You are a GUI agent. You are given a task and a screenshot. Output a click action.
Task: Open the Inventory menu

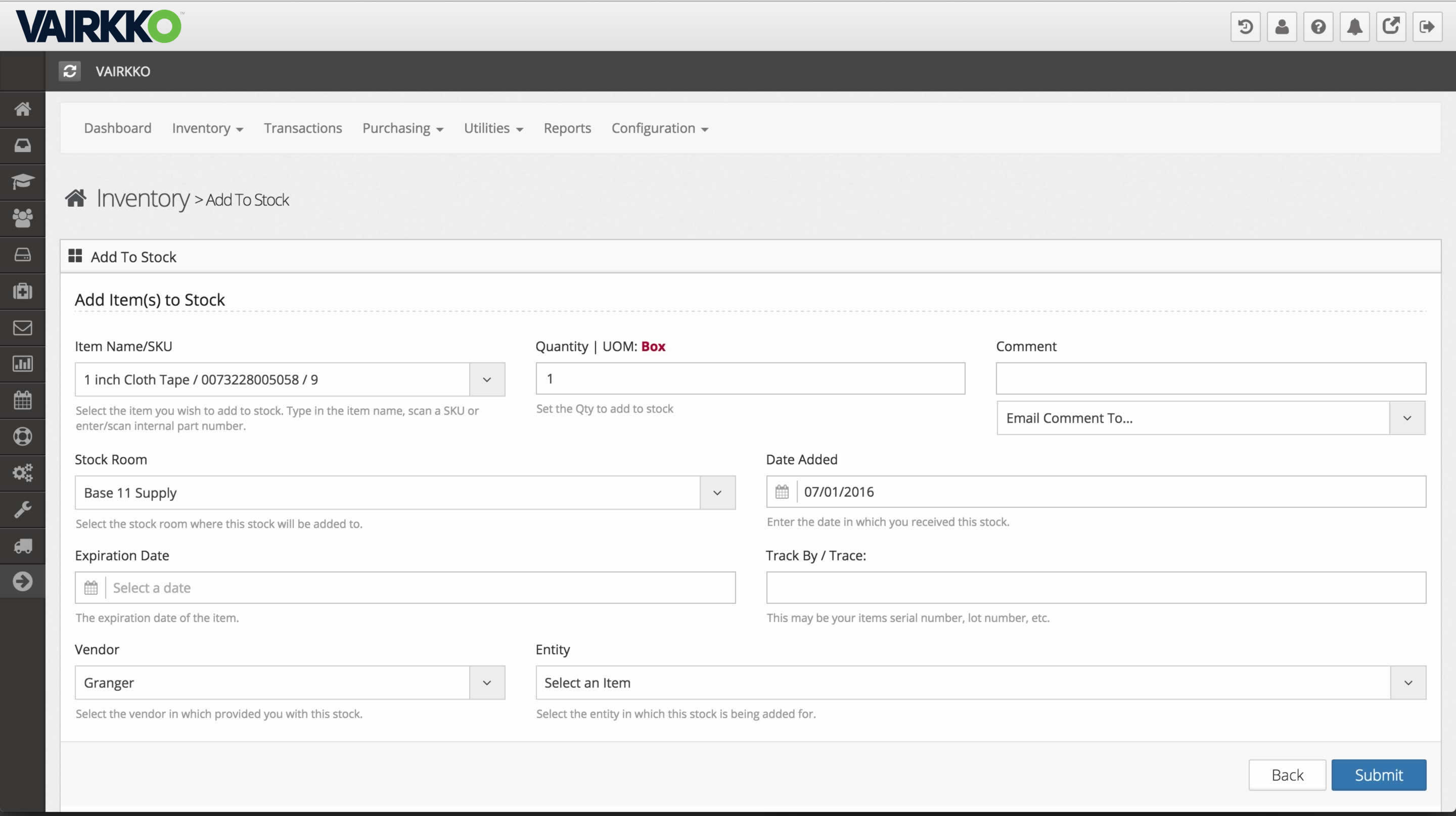pyautogui.click(x=207, y=128)
